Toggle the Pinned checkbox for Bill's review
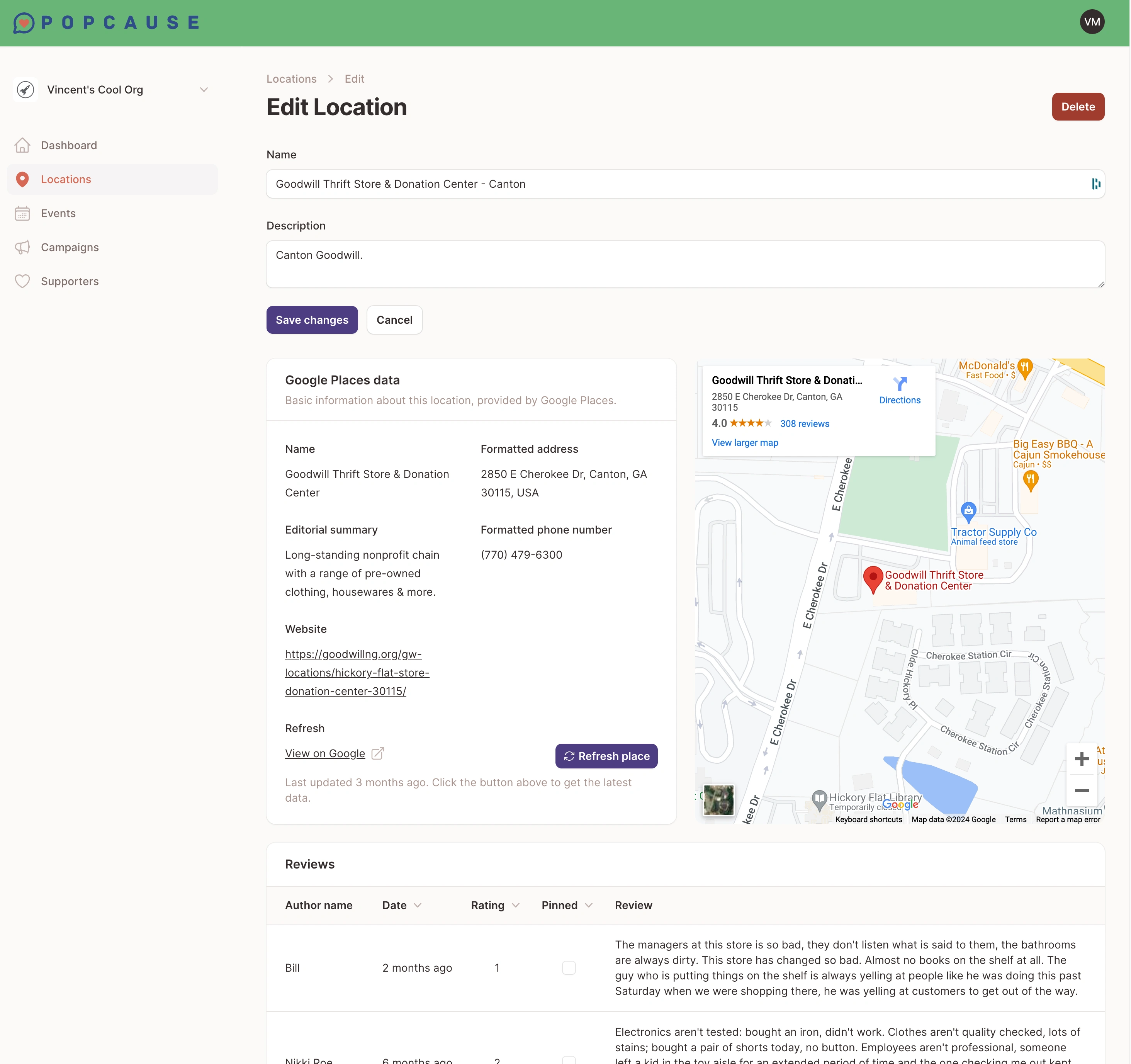1131x1064 pixels. click(568, 969)
